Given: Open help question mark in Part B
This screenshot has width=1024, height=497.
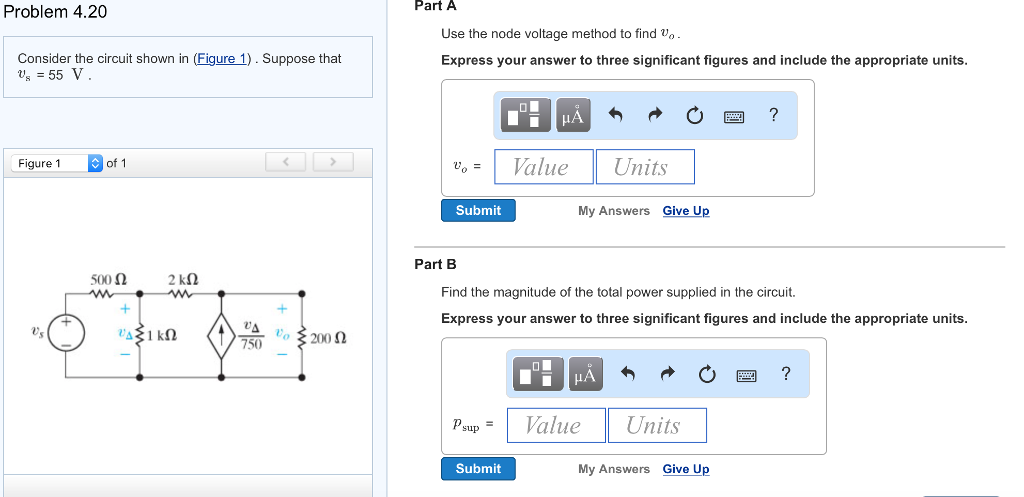Looking at the screenshot, I should (786, 374).
